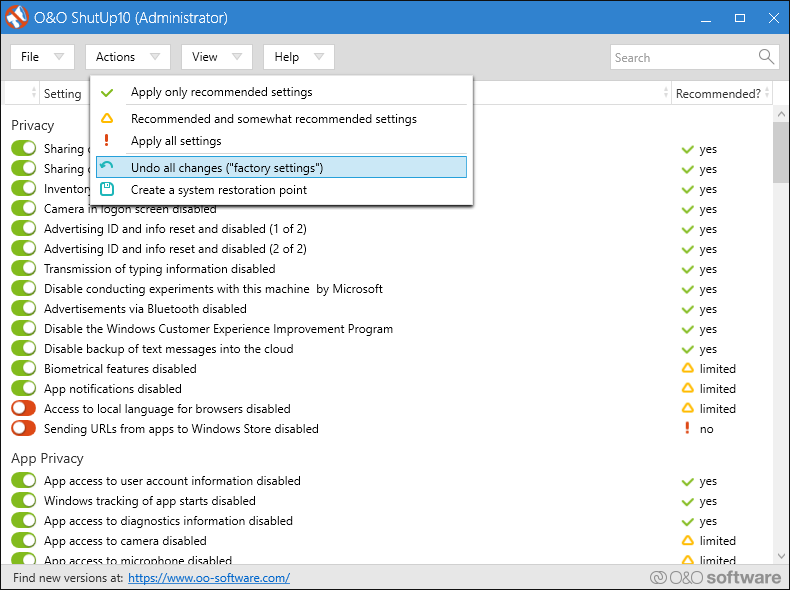
Task: Click the scrollbar up arrow
Action: click(x=781, y=114)
